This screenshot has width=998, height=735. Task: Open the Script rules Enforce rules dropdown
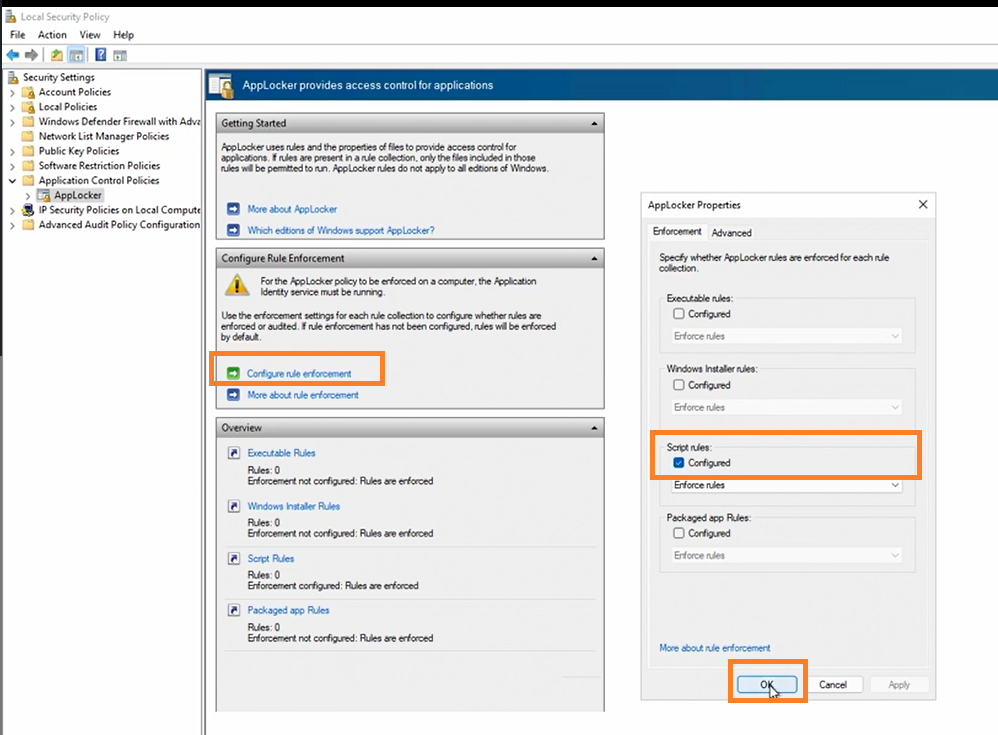point(786,485)
